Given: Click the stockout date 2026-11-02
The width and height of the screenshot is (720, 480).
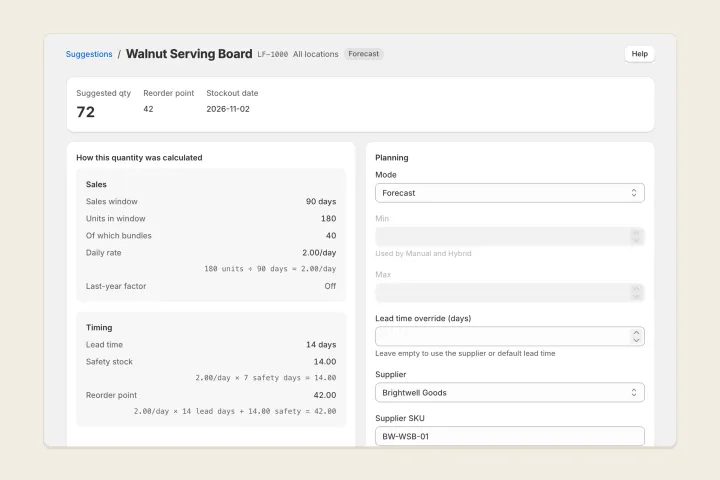Looking at the screenshot, I should [x=228, y=109].
